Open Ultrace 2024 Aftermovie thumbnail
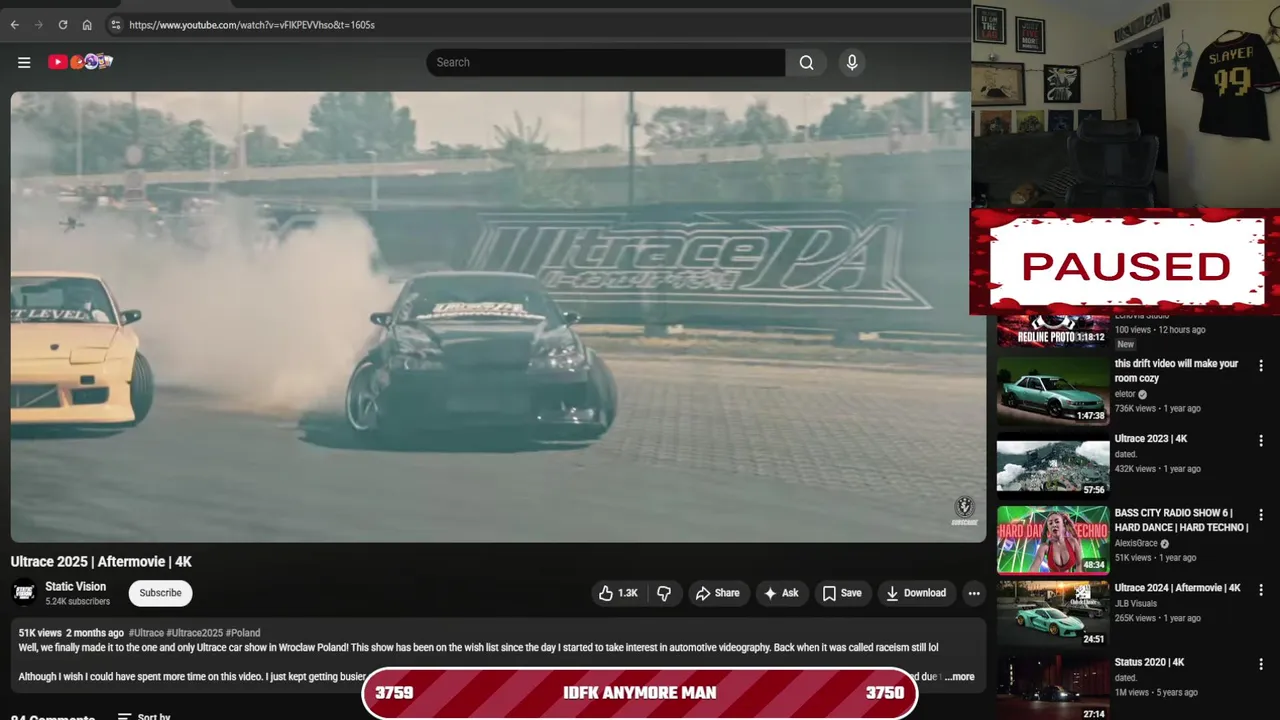This screenshot has height=720, width=1280. pyautogui.click(x=1053, y=614)
